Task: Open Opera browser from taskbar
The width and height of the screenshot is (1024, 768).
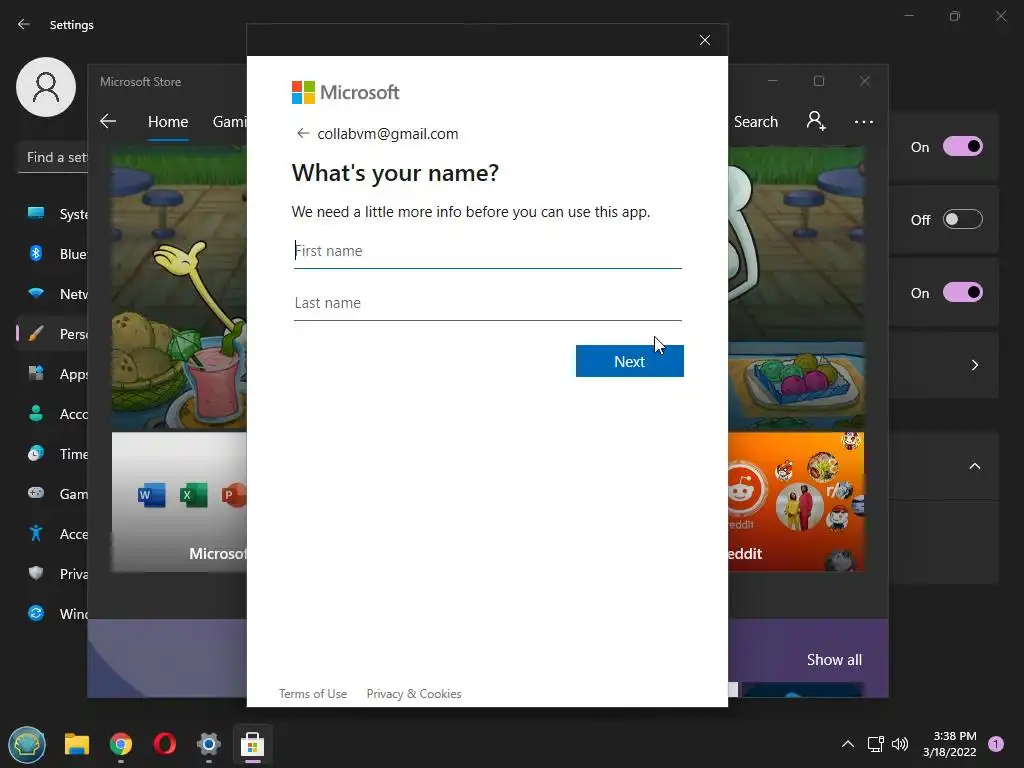Action: tap(165, 744)
